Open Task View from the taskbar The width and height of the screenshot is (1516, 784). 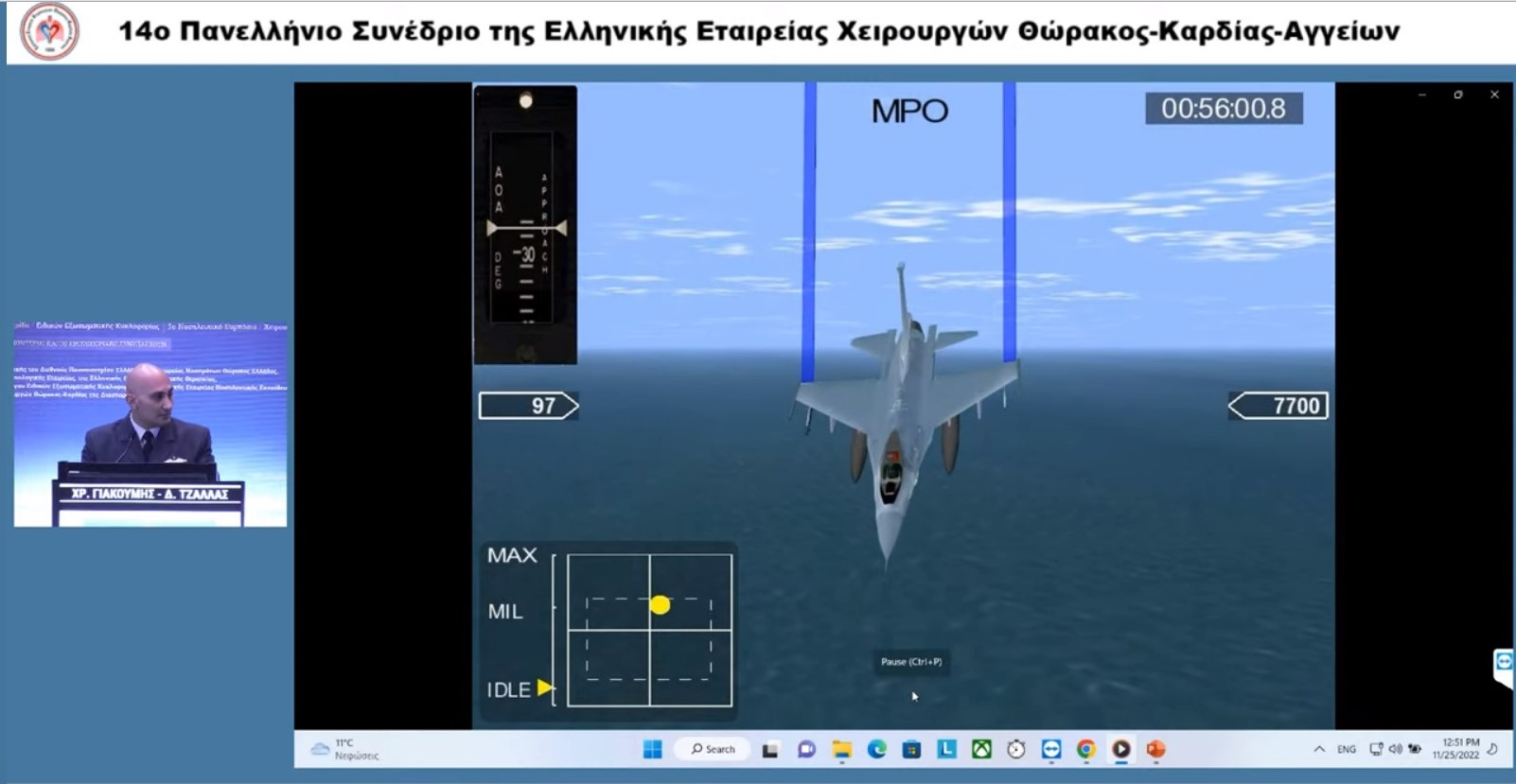click(770, 750)
